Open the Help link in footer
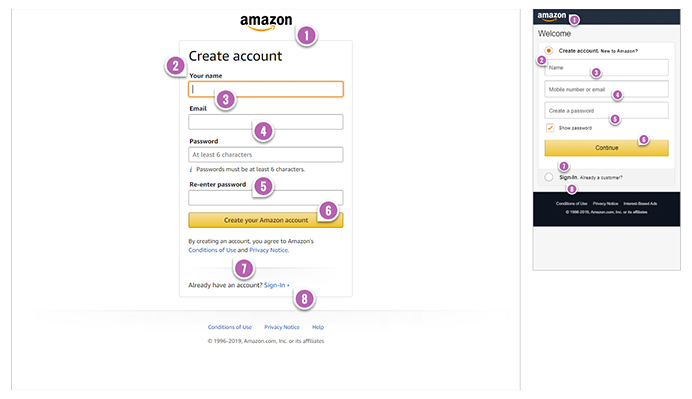The image size is (692, 399). (318, 327)
